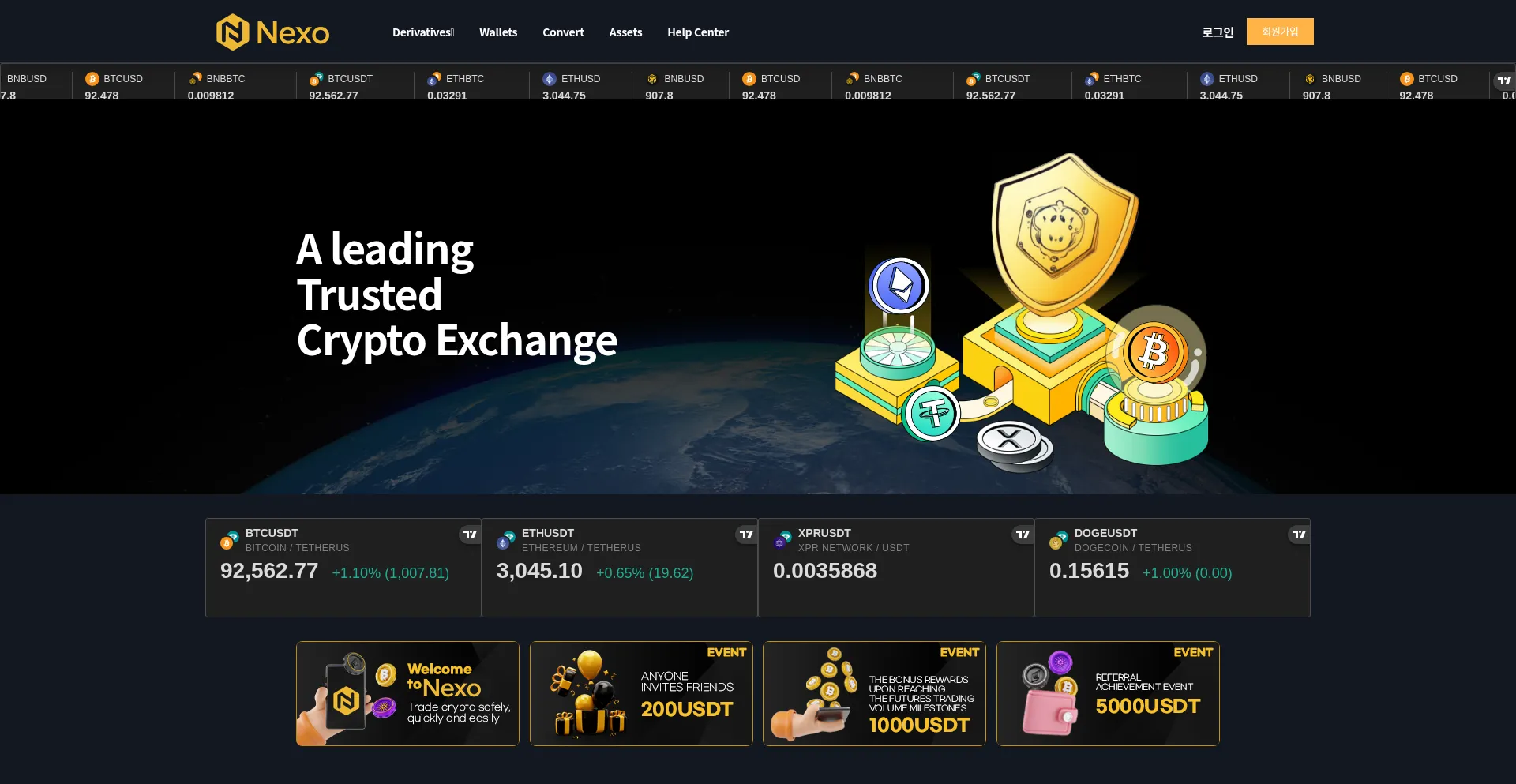This screenshot has width=1516, height=784.
Task: Open the invite friends 200USDT event banner
Action: 641,693
